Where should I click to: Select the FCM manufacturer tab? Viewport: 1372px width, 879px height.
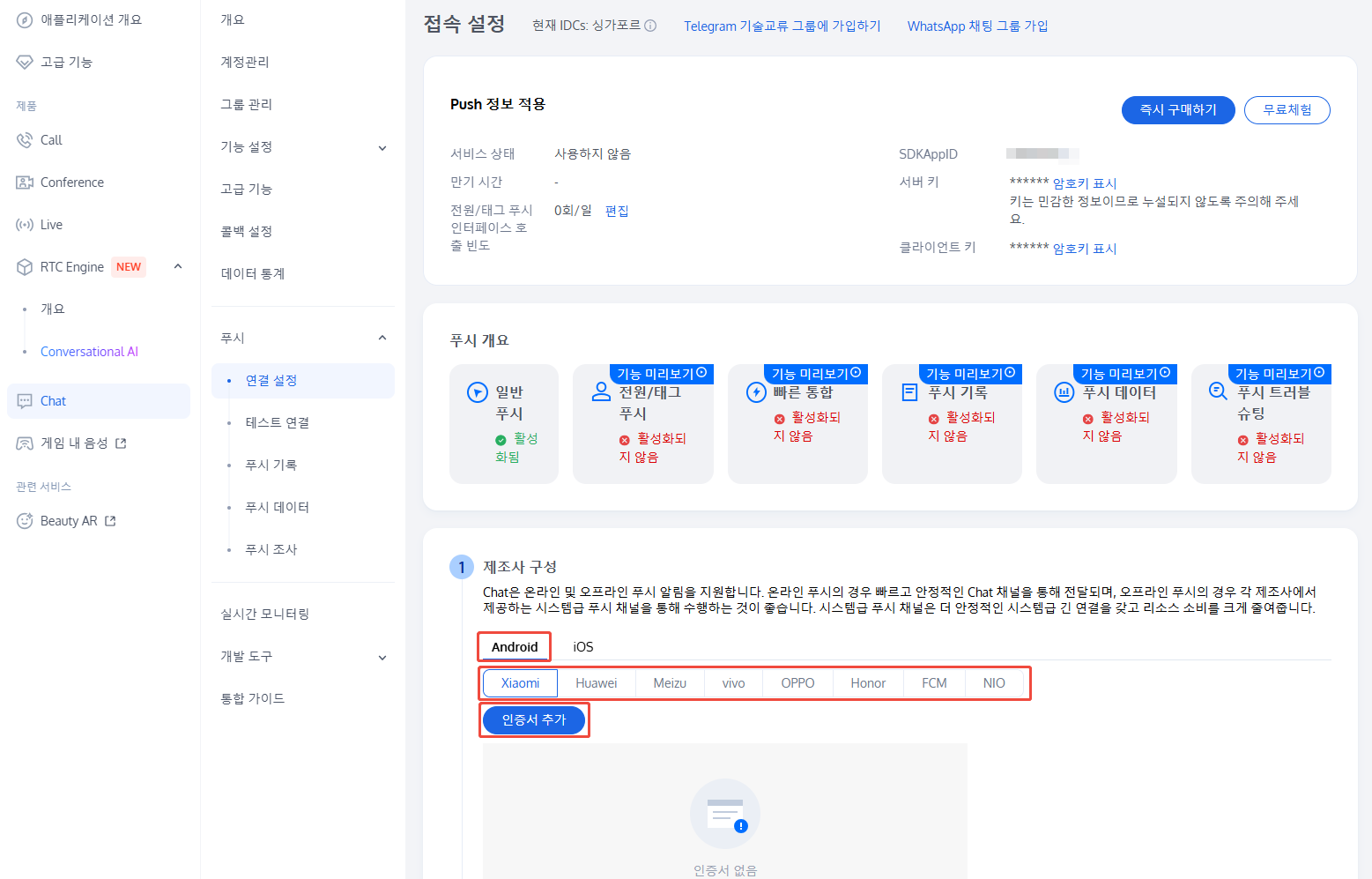click(934, 683)
